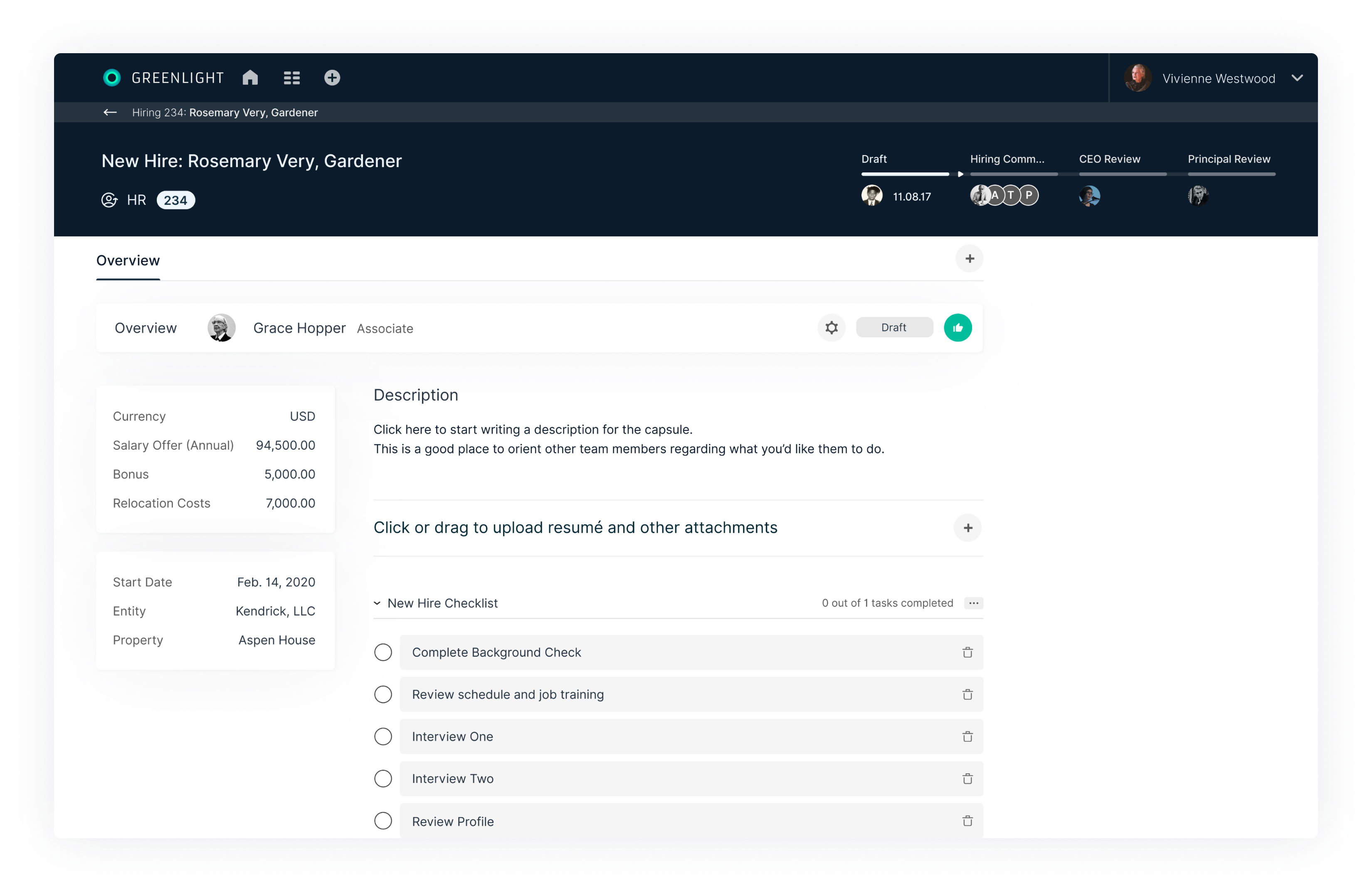Click the Hiring 234 breadcrumb link

pos(225,112)
